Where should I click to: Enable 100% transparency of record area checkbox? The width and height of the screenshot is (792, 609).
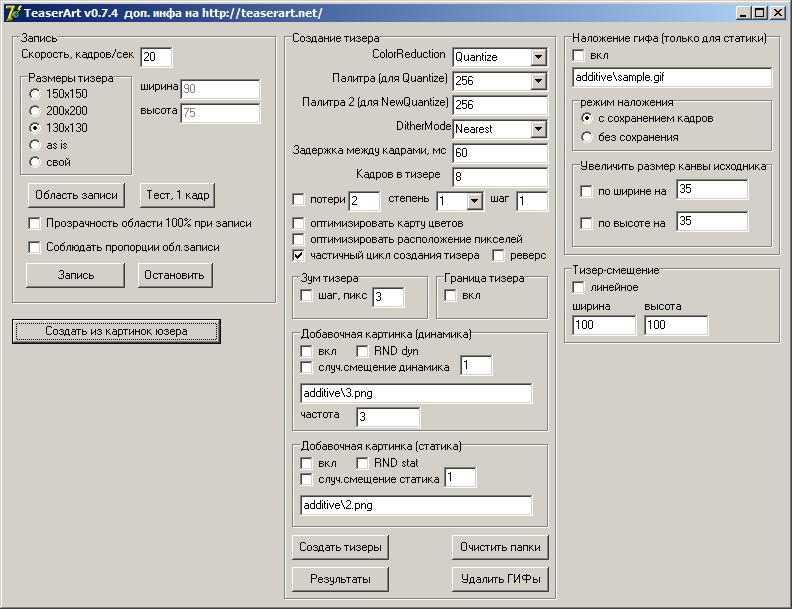[35, 223]
